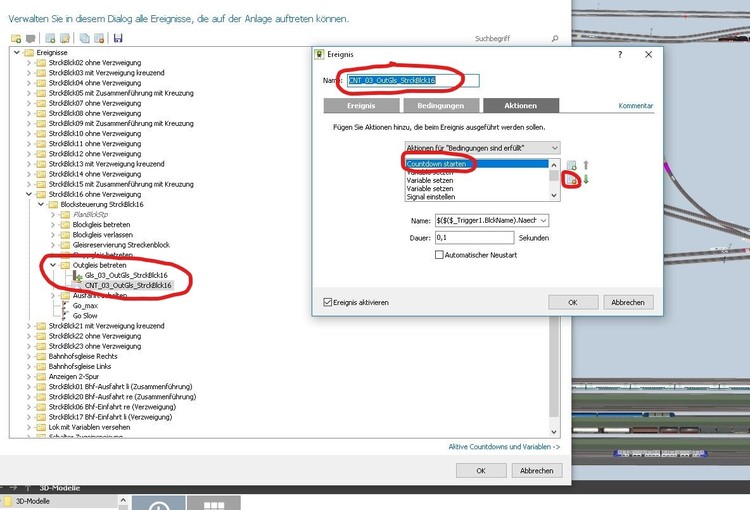Click the action list scrollbar thumb
The height and width of the screenshot is (510, 750).
[554, 176]
